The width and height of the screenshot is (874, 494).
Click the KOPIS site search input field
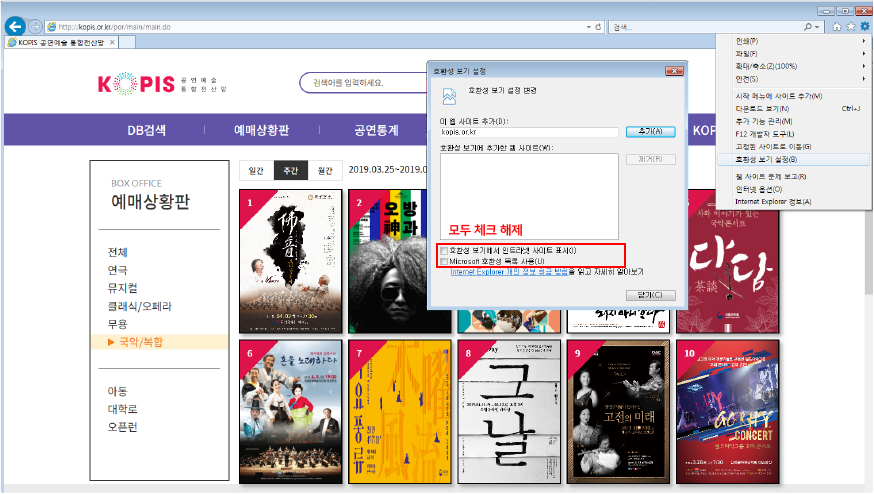(x=365, y=83)
